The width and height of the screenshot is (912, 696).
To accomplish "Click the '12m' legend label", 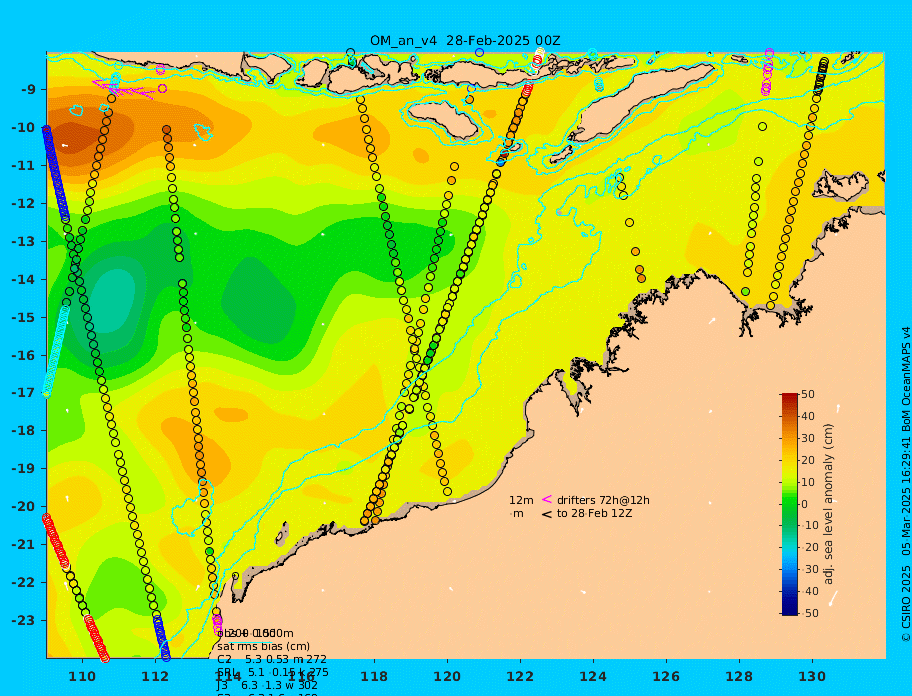I will (x=521, y=500).
